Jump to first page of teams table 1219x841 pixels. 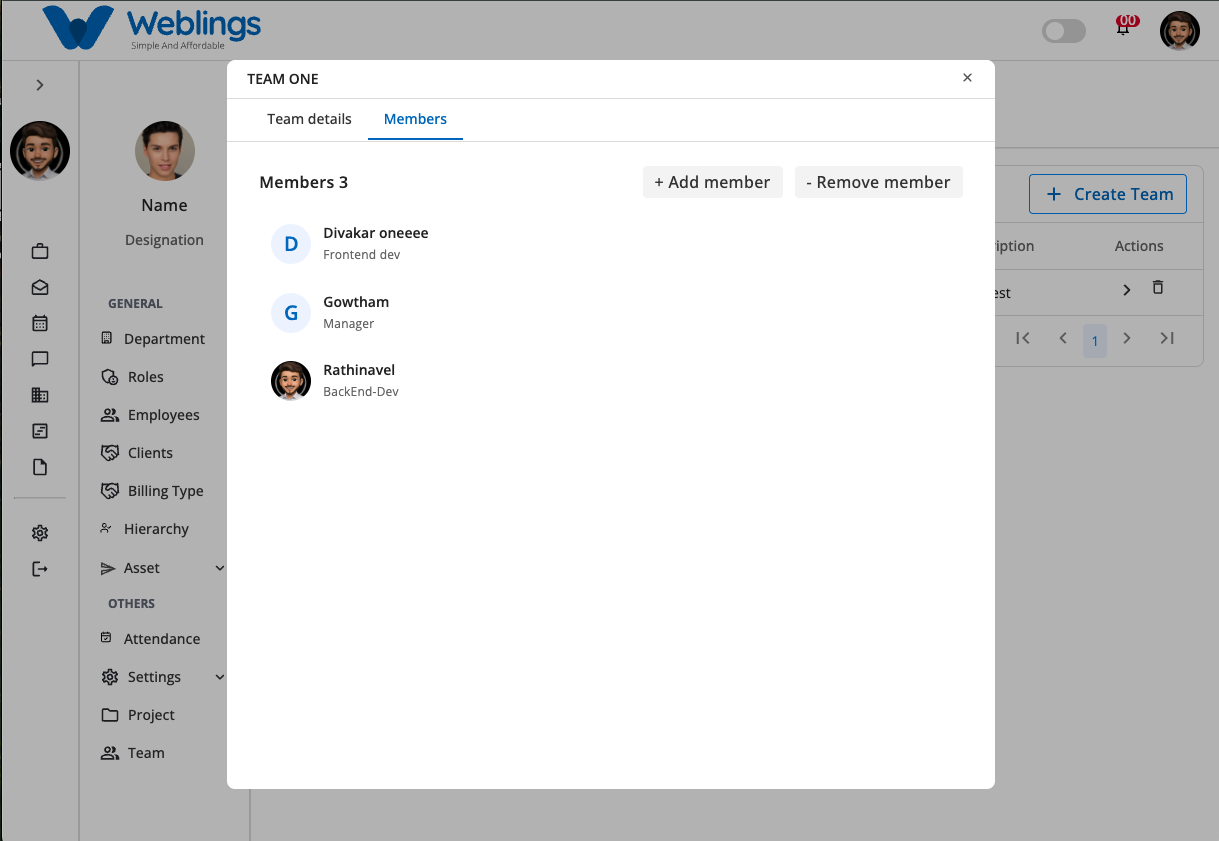pyautogui.click(x=1022, y=339)
